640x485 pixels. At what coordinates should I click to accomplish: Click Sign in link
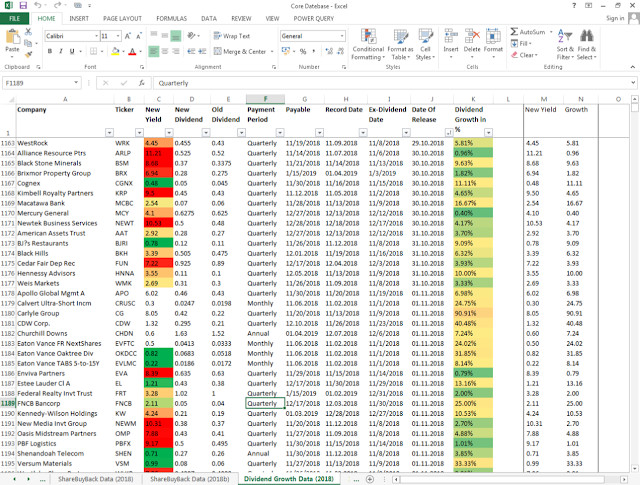pyautogui.click(x=615, y=18)
